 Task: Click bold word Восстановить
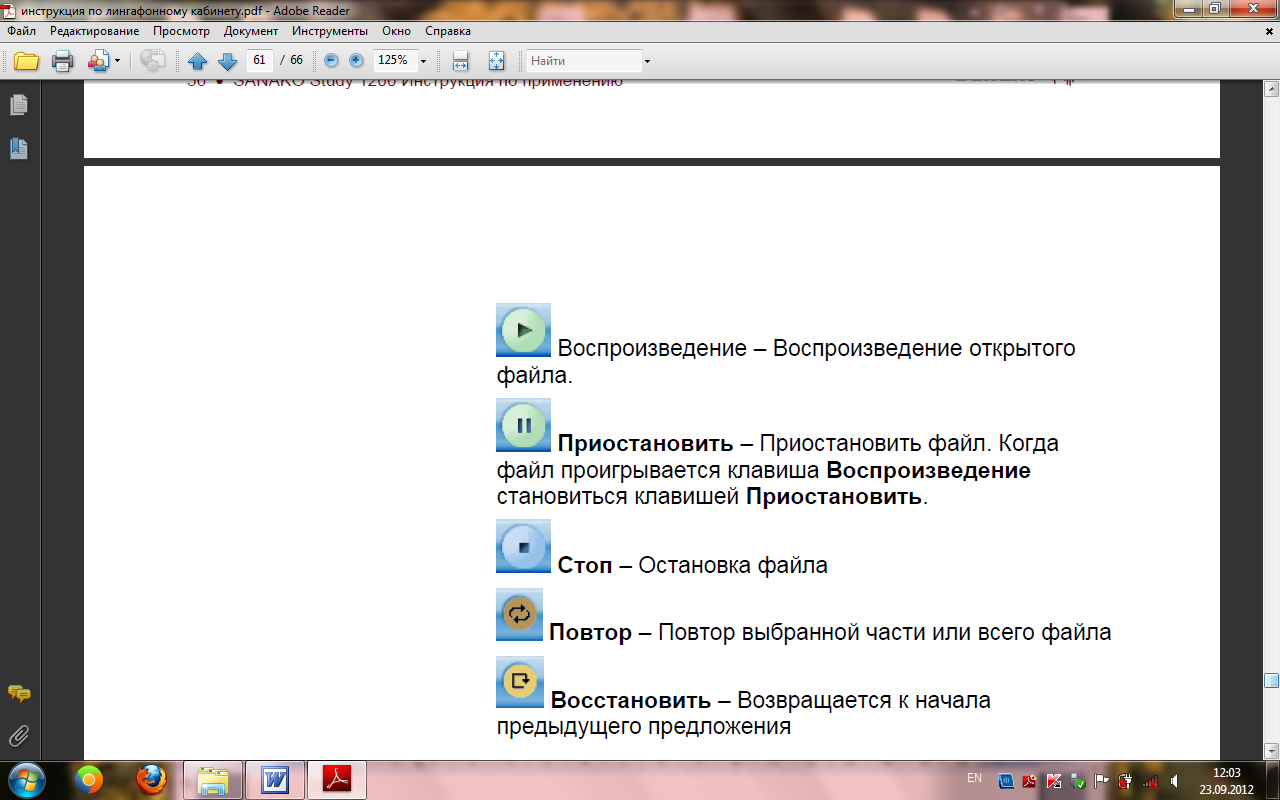point(631,700)
